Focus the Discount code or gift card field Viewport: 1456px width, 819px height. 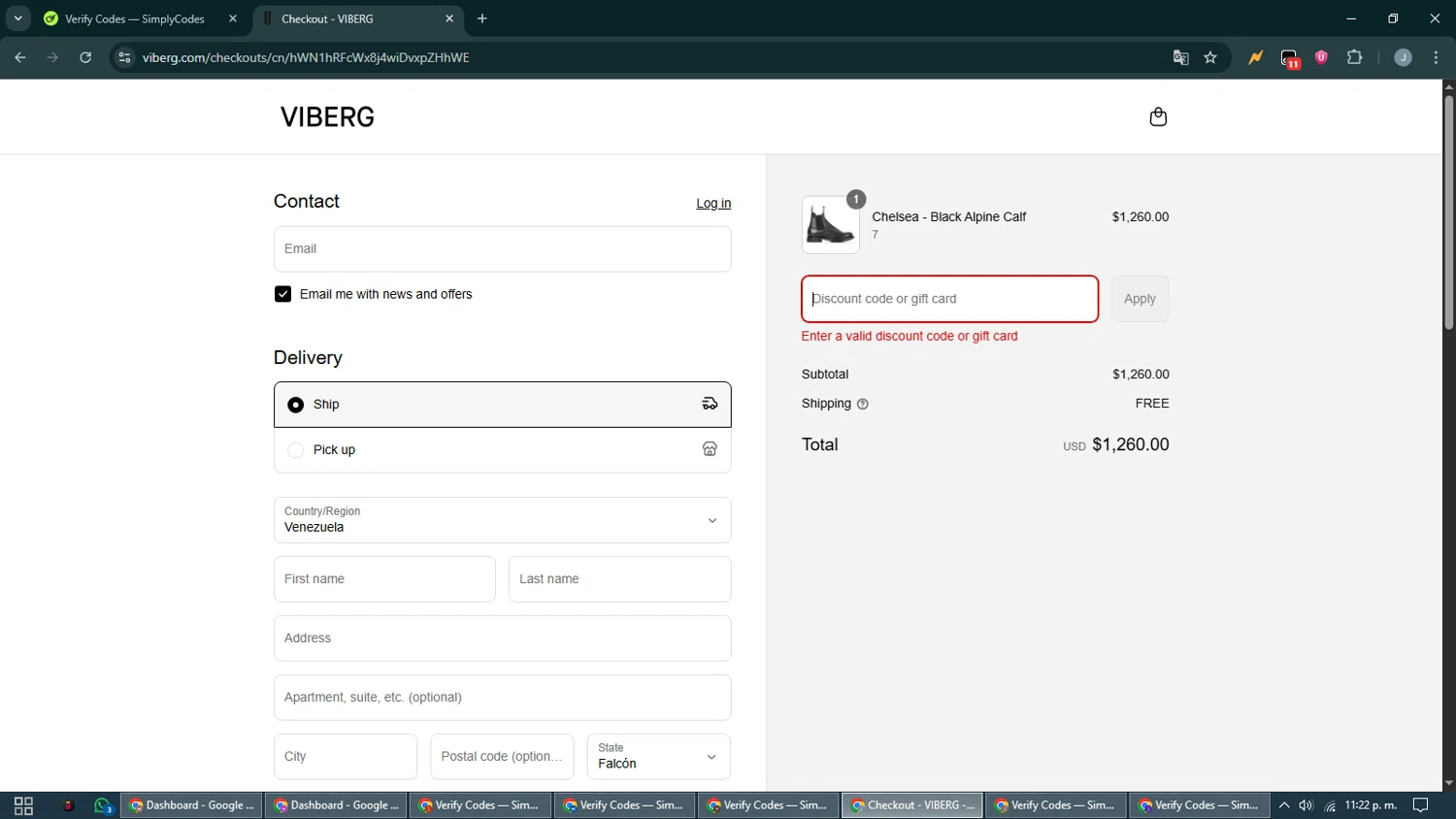(x=949, y=299)
